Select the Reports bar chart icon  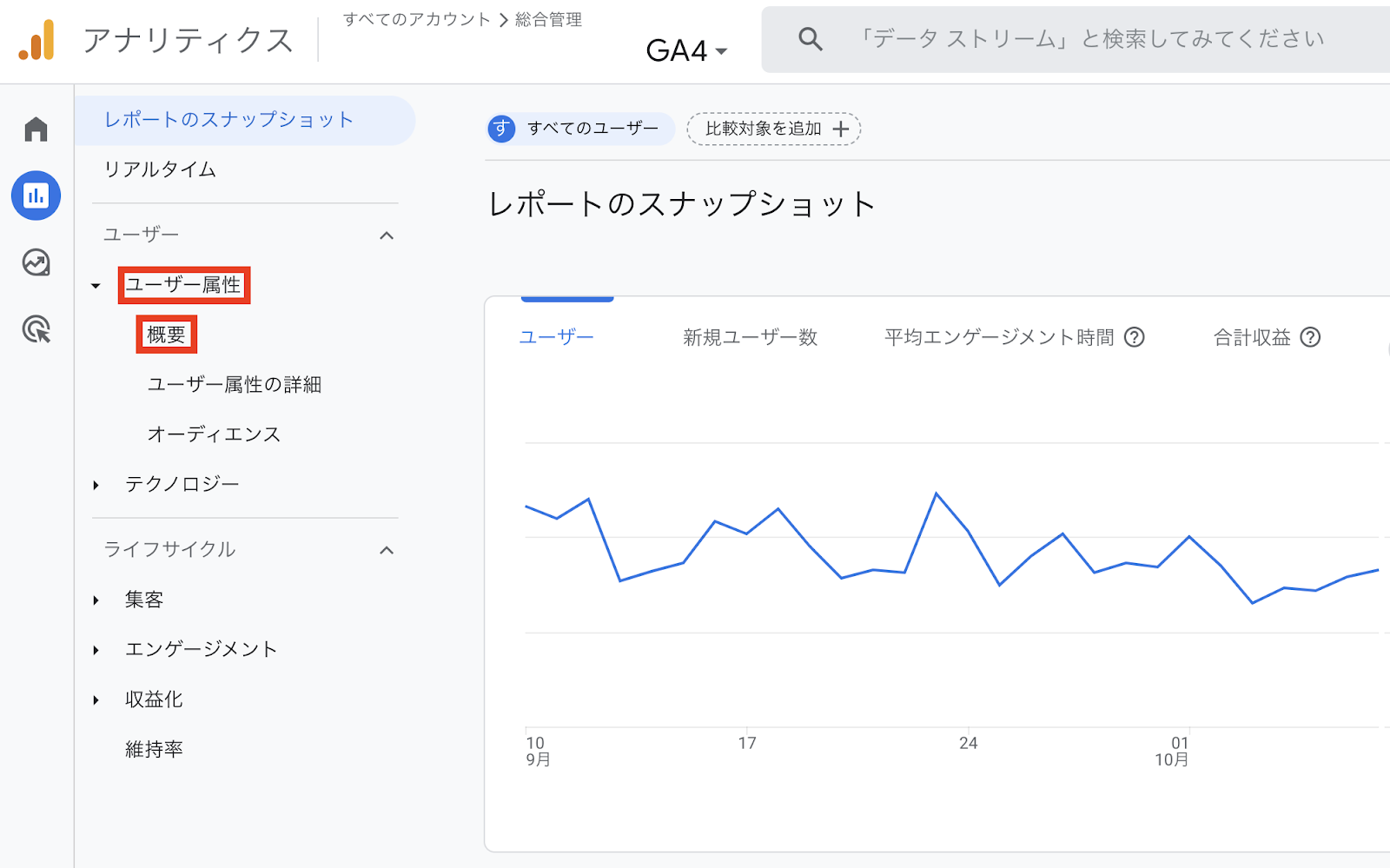point(36,195)
